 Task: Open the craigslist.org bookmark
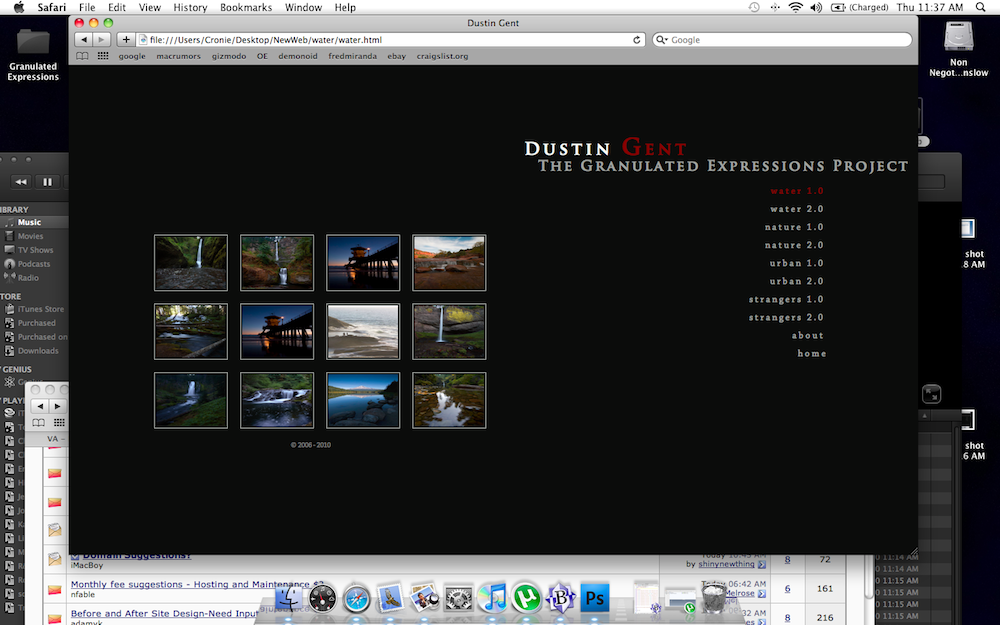443,56
